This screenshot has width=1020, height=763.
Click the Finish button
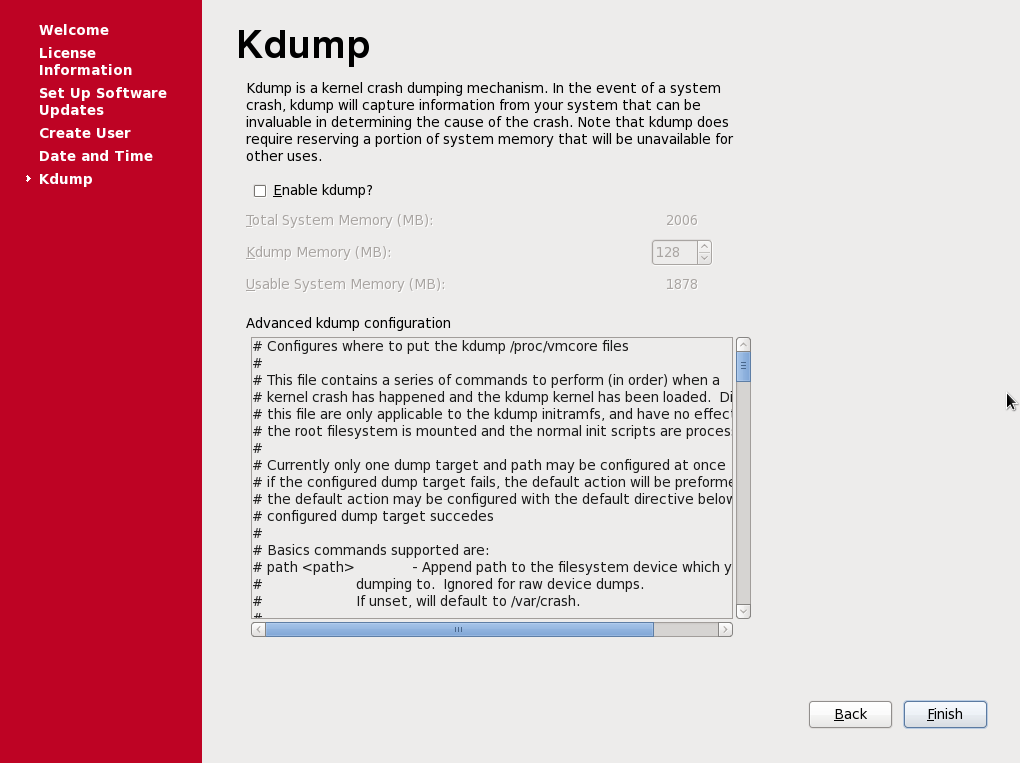tap(945, 714)
